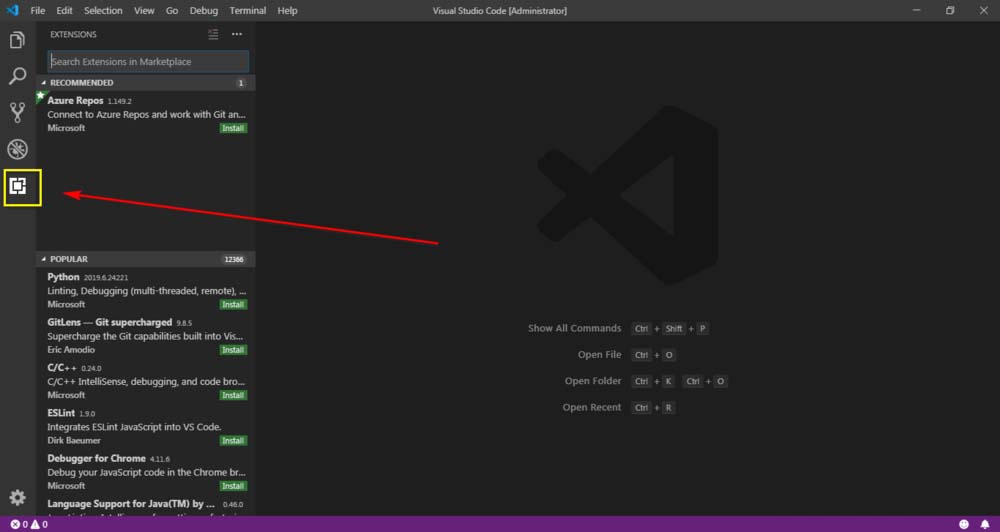Collapse the Popular extensions section
This screenshot has height=532, width=1000.
[x=68, y=259]
